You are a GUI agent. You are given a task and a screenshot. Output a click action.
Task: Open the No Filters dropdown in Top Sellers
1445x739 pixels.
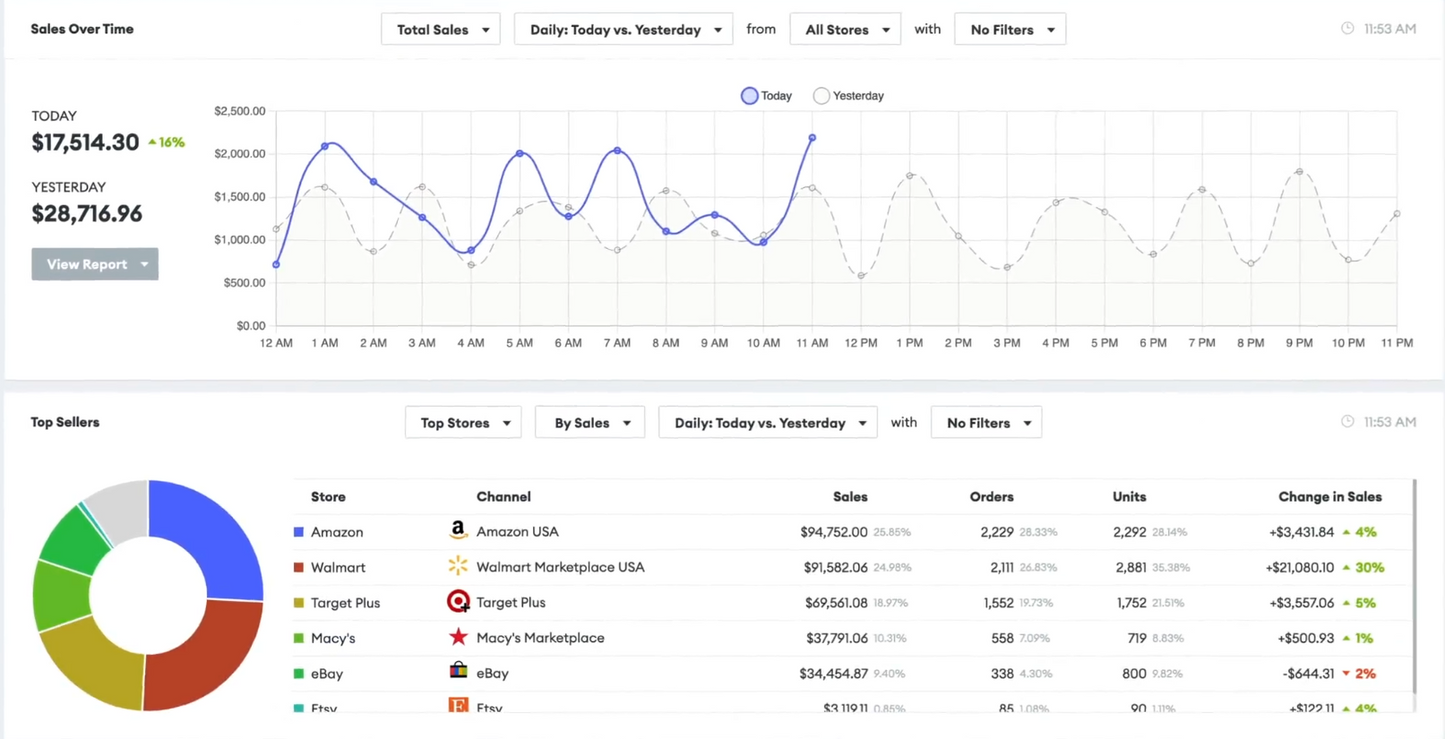point(986,422)
